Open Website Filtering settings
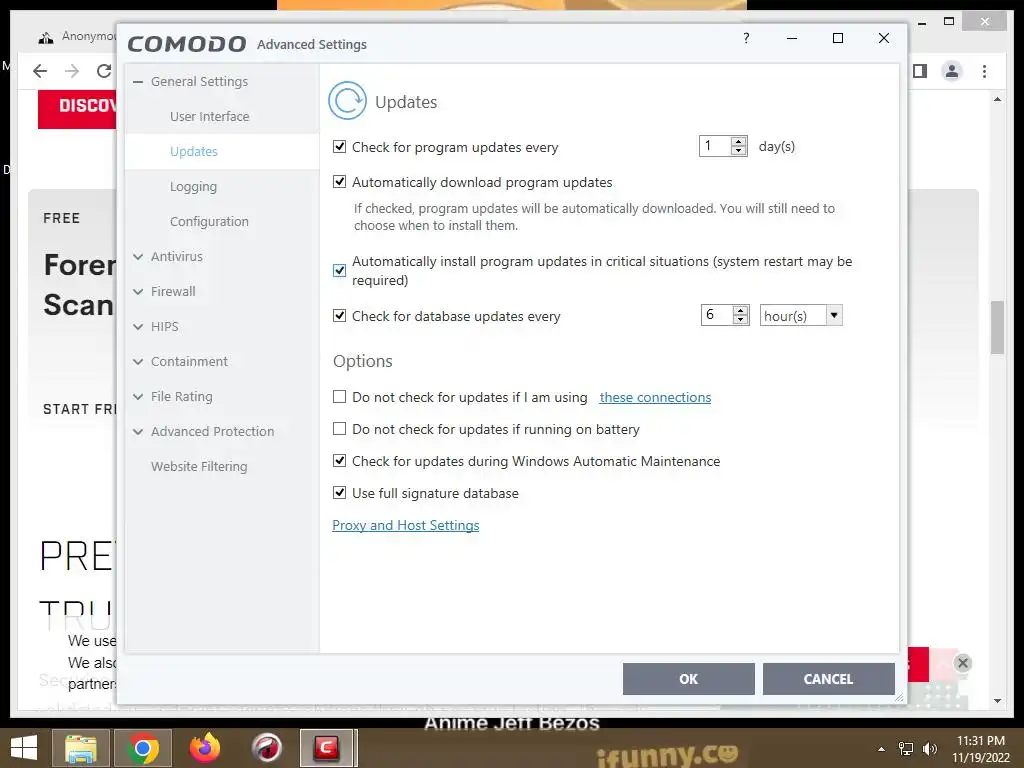 tap(199, 466)
